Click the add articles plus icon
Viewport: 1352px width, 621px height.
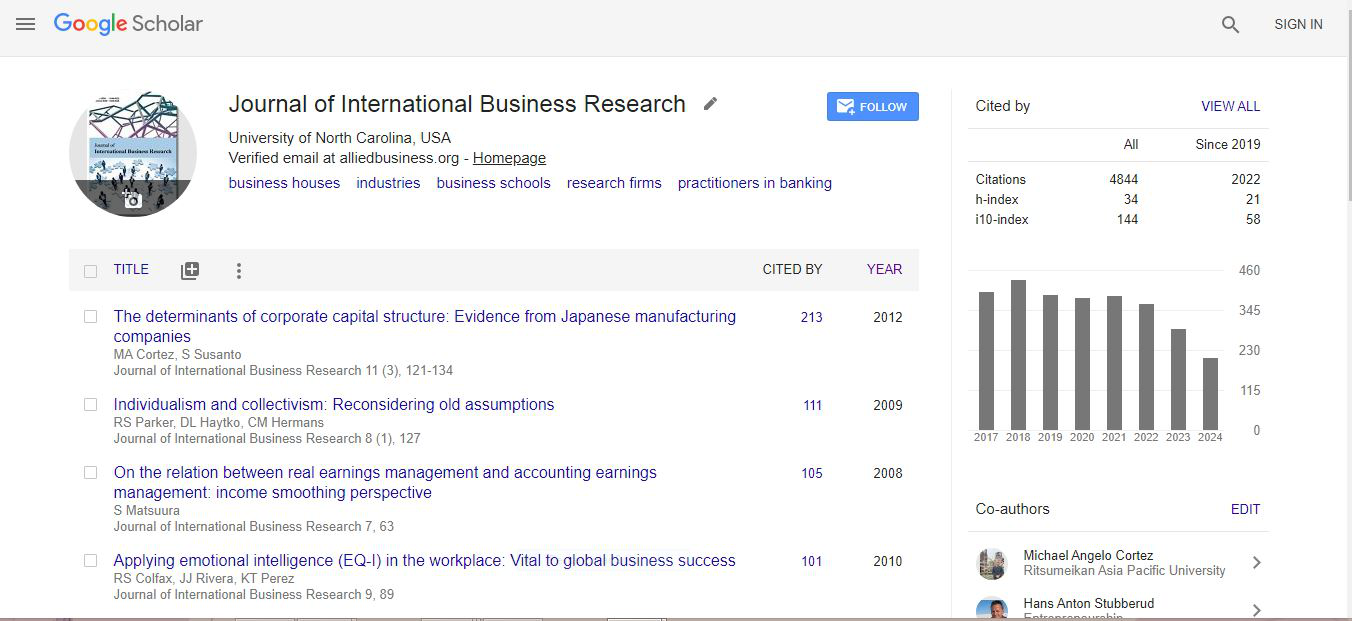190,271
